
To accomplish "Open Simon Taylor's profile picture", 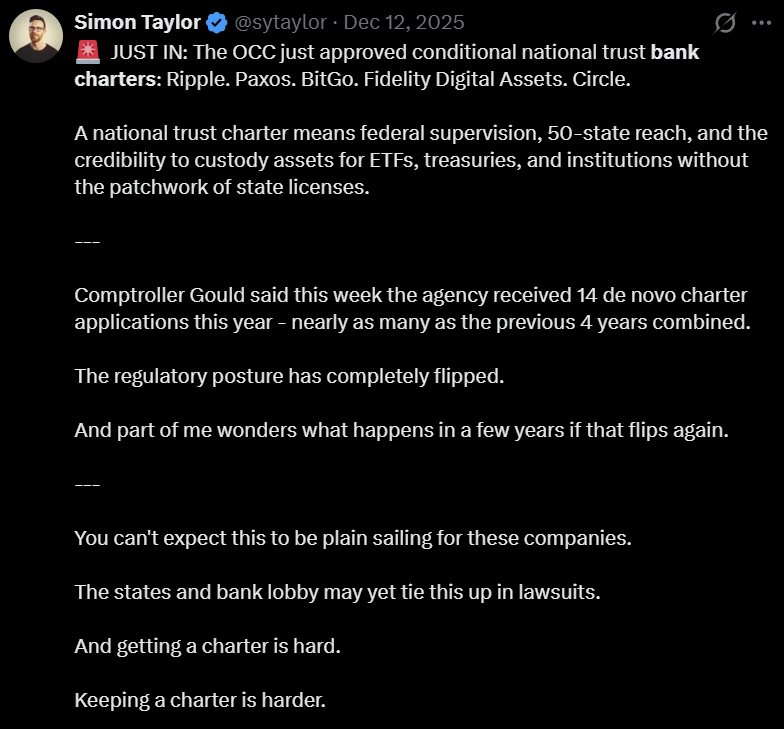I will [x=36, y=37].
